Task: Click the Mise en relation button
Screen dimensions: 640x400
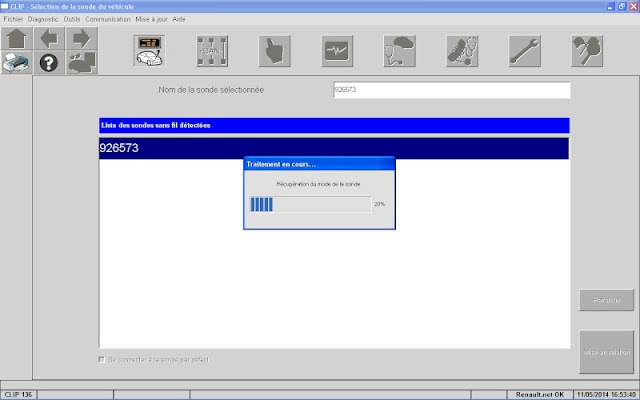Action: (x=607, y=352)
